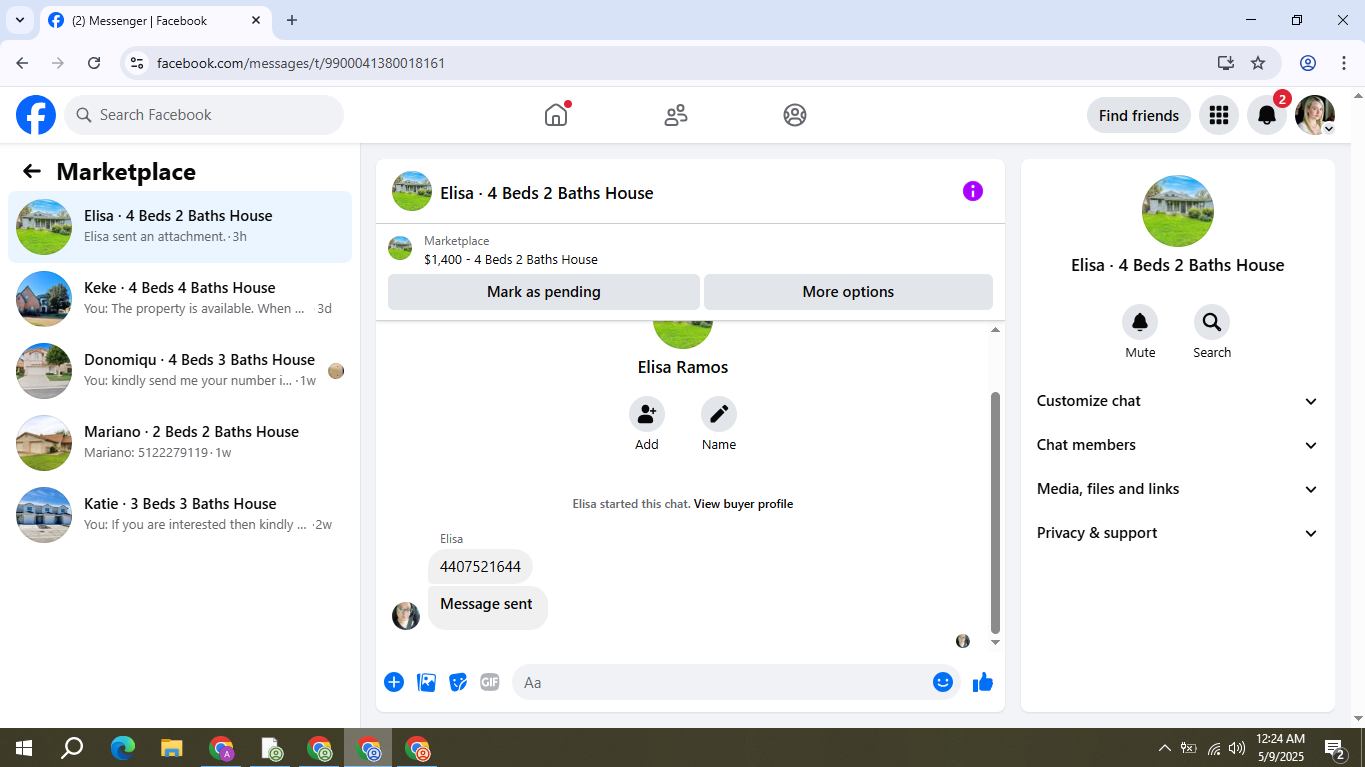Click the Find friends button
Image resolution: width=1365 pixels, height=767 pixels.
(x=1139, y=115)
